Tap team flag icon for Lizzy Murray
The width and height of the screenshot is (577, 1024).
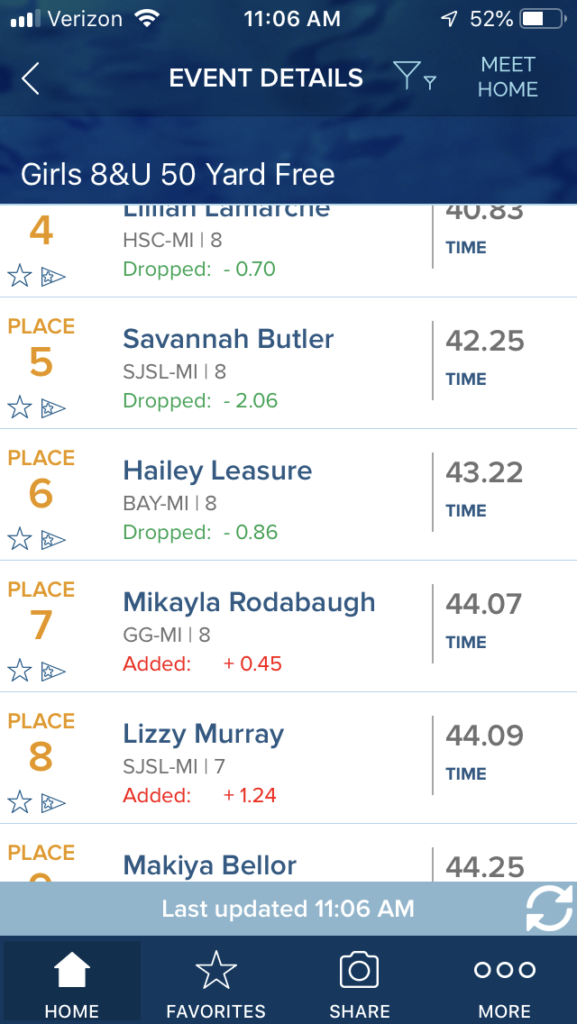click(x=53, y=802)
